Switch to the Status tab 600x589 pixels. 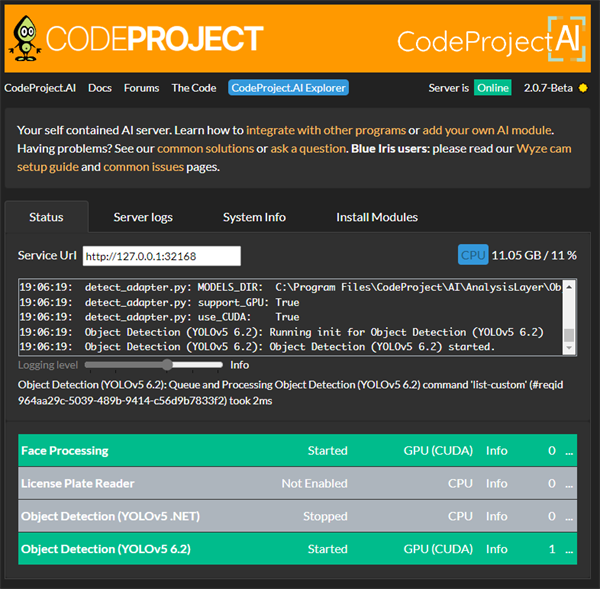46,217
